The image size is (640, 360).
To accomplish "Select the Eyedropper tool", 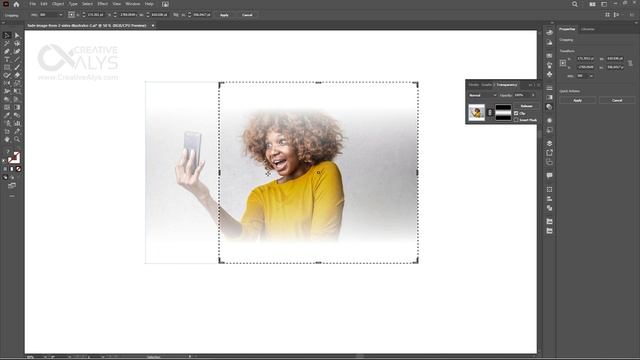I will (x=7, y=115).
